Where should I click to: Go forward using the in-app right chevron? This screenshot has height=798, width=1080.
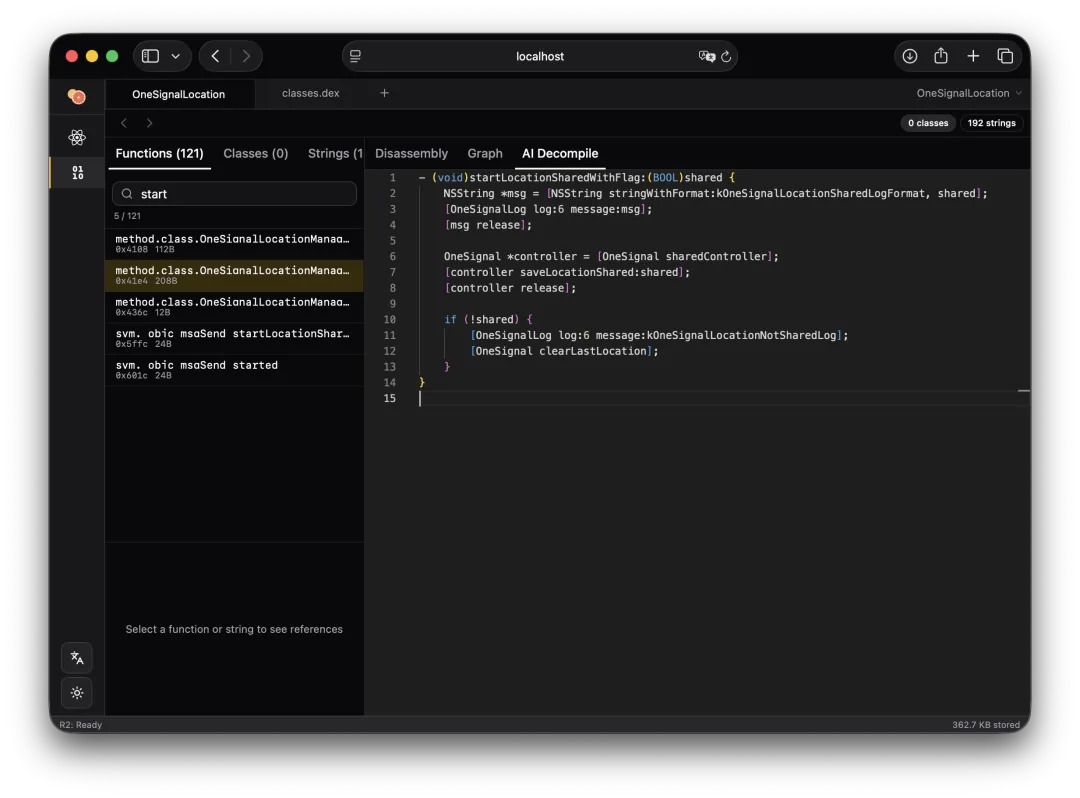tap(150, 123)
